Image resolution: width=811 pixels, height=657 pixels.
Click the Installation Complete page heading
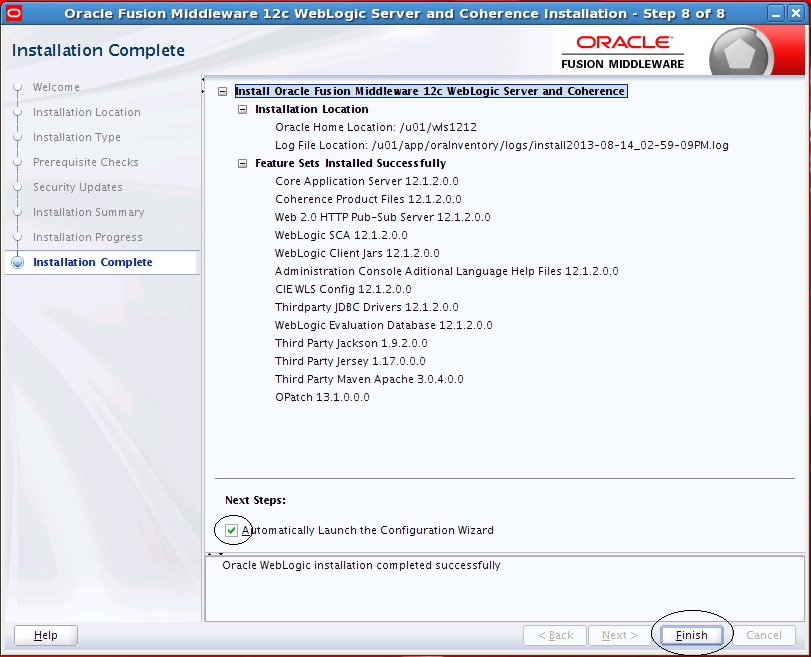coord(98,50)
